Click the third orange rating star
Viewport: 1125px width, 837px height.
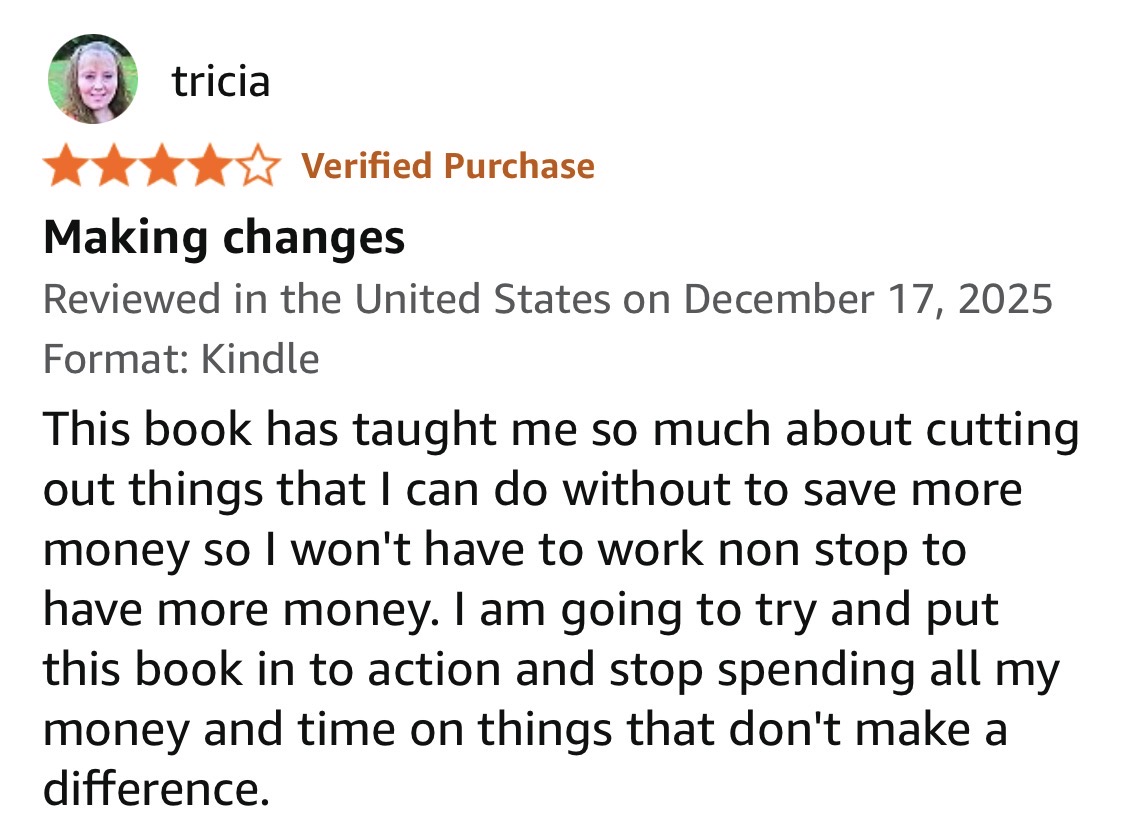162,166
